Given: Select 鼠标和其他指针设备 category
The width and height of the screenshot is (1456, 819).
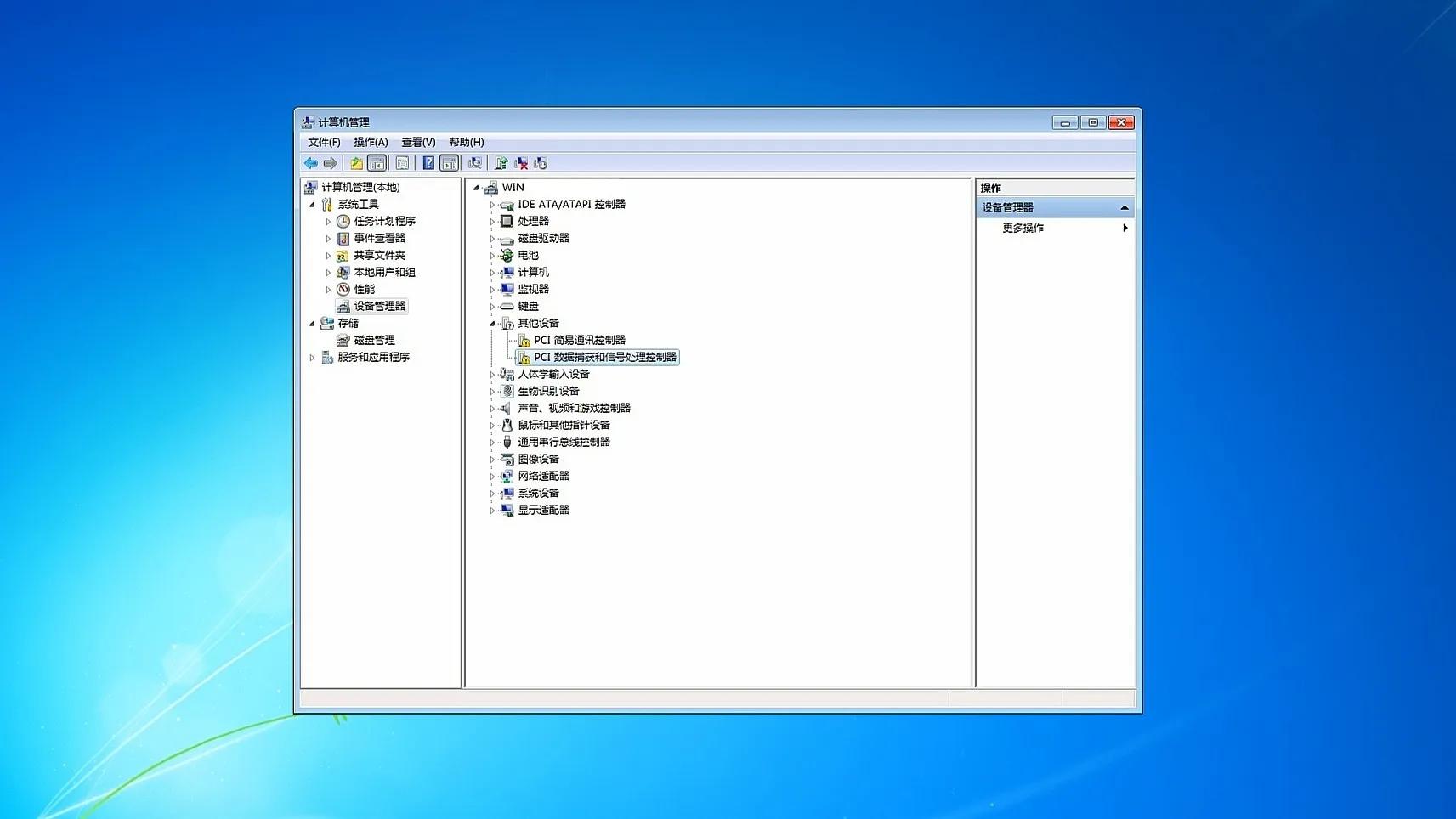Looking at the screenshot, I should coord(564,425).
